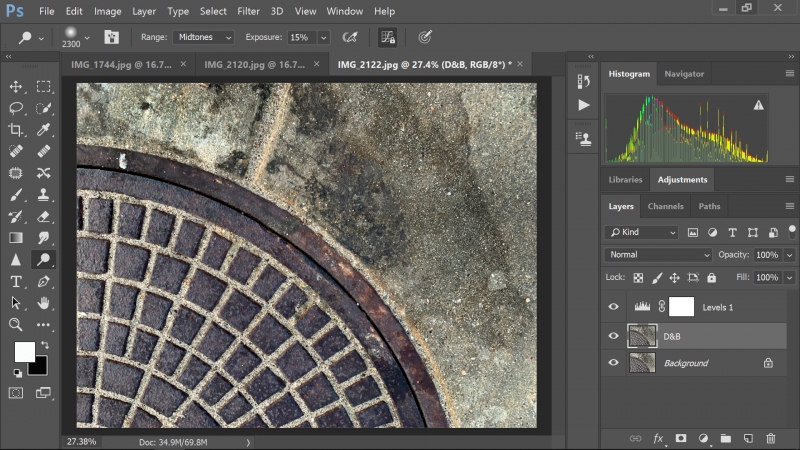Create a new group folder

726,438
